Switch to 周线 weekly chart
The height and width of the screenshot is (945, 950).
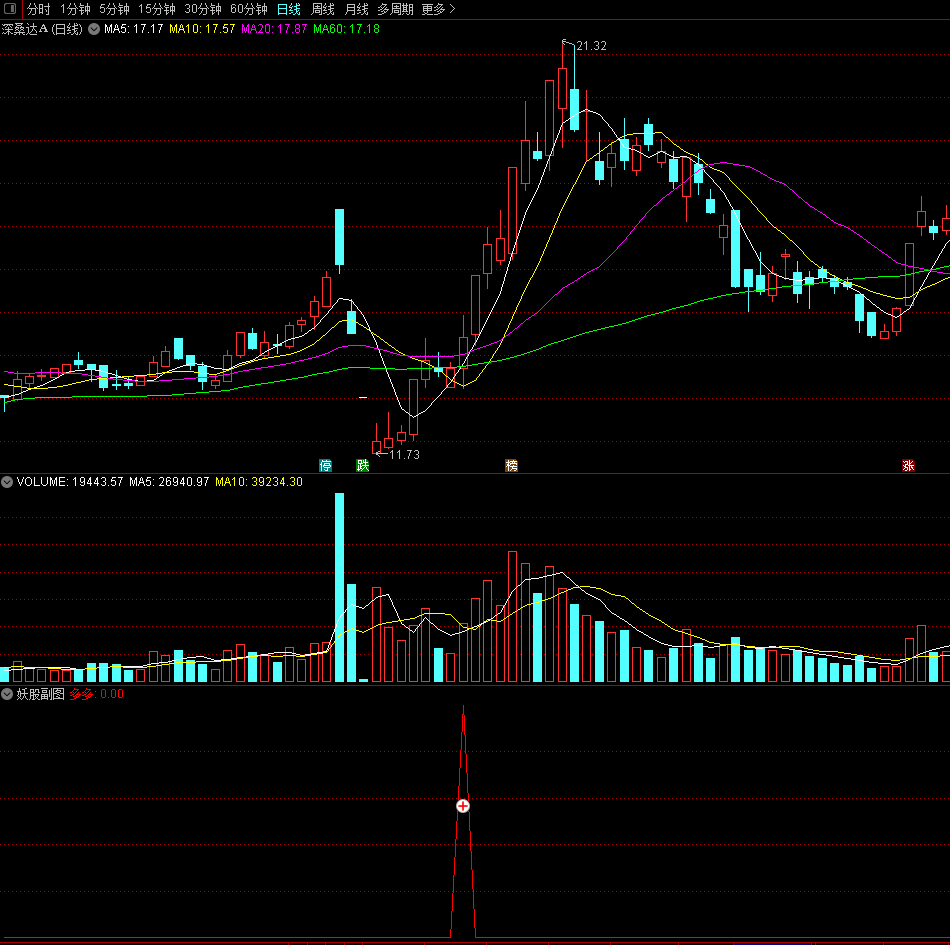pos(323,9)
